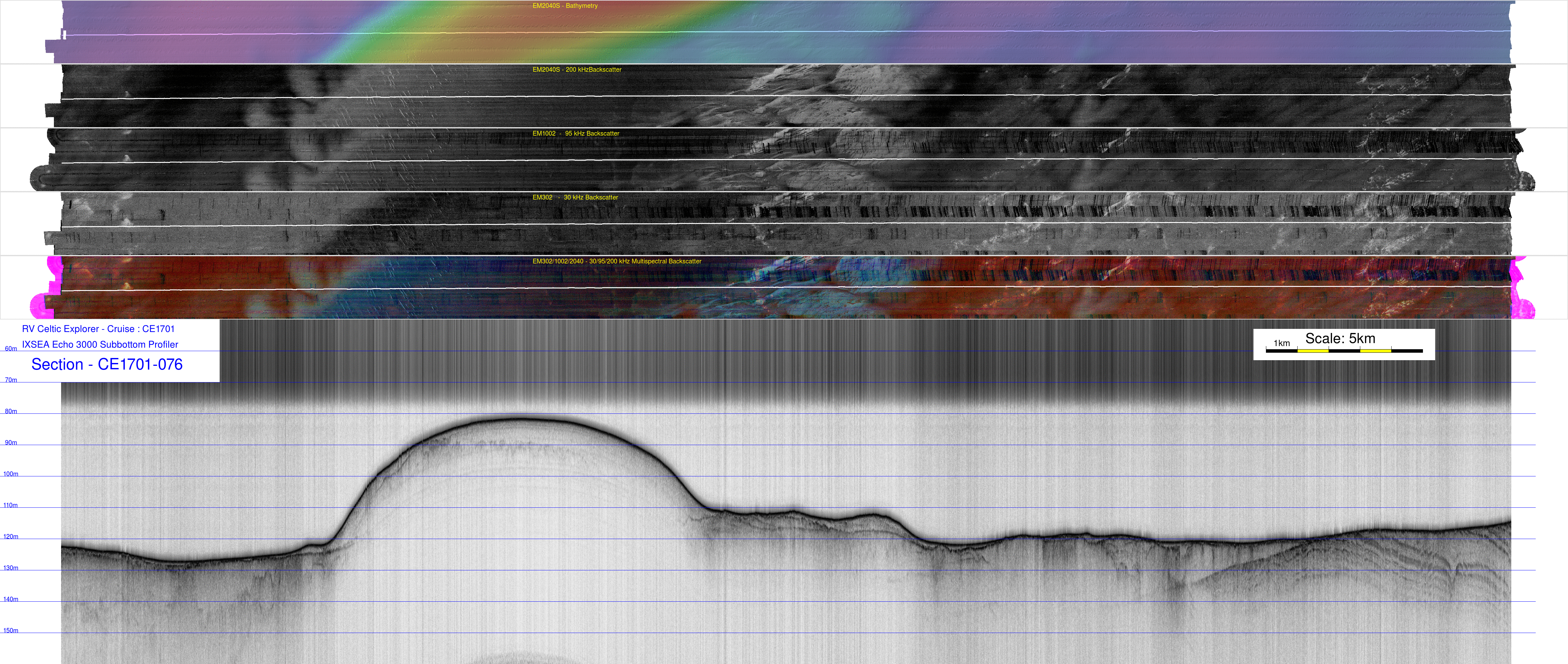Click the EM2040S 200 kHz Backscatter label
Viewport: 1568px width, 664px height.
tap(577, 70)
